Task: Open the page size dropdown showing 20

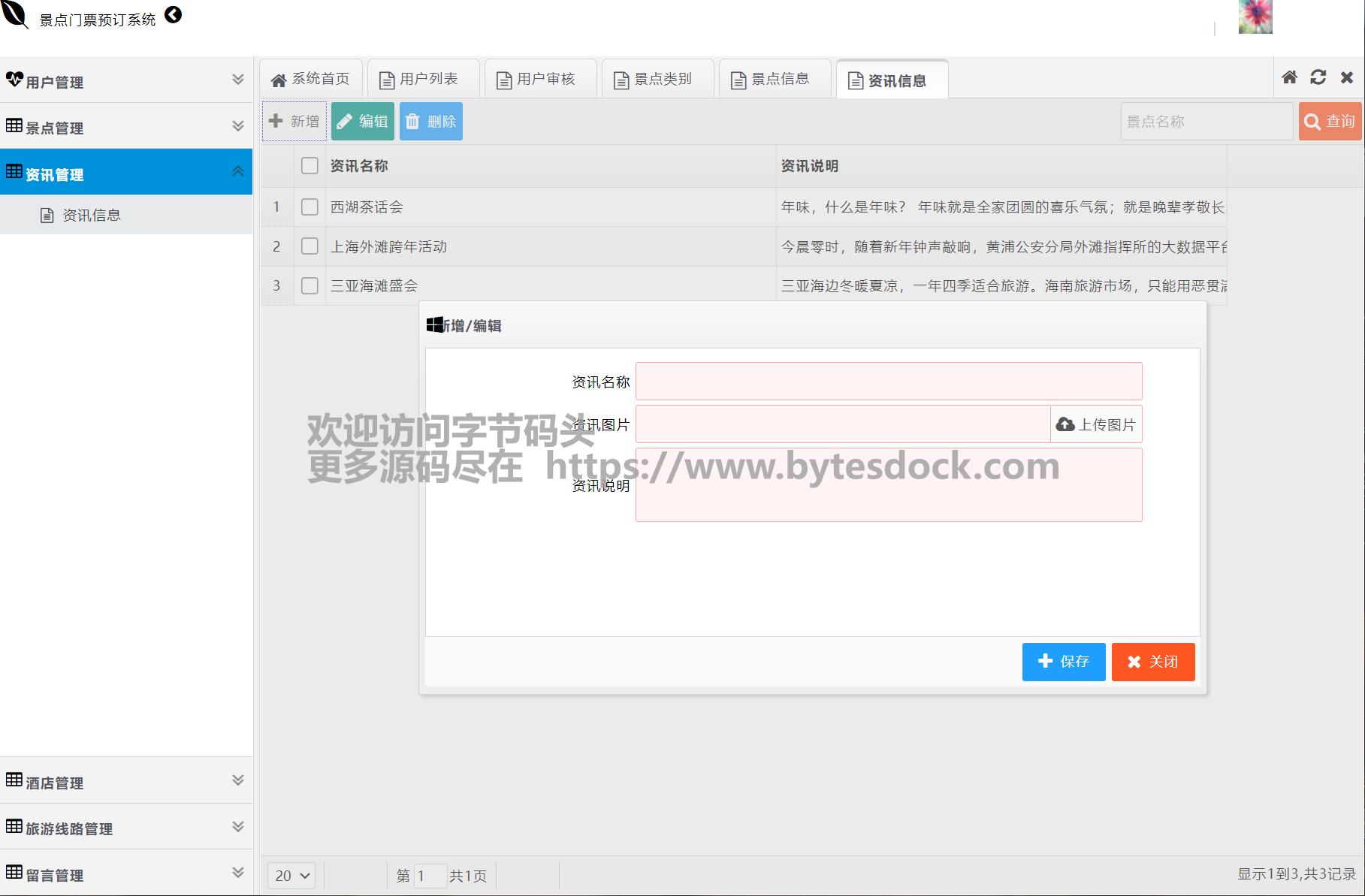Action: (x=291, y=876)
